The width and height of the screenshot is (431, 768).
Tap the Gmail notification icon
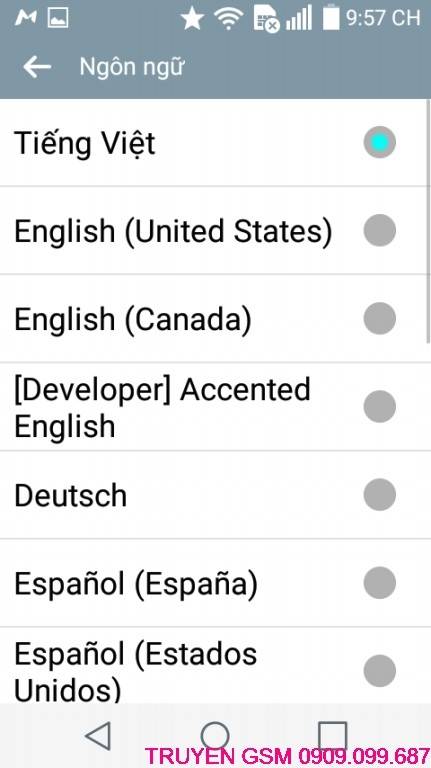click(26, 18)
